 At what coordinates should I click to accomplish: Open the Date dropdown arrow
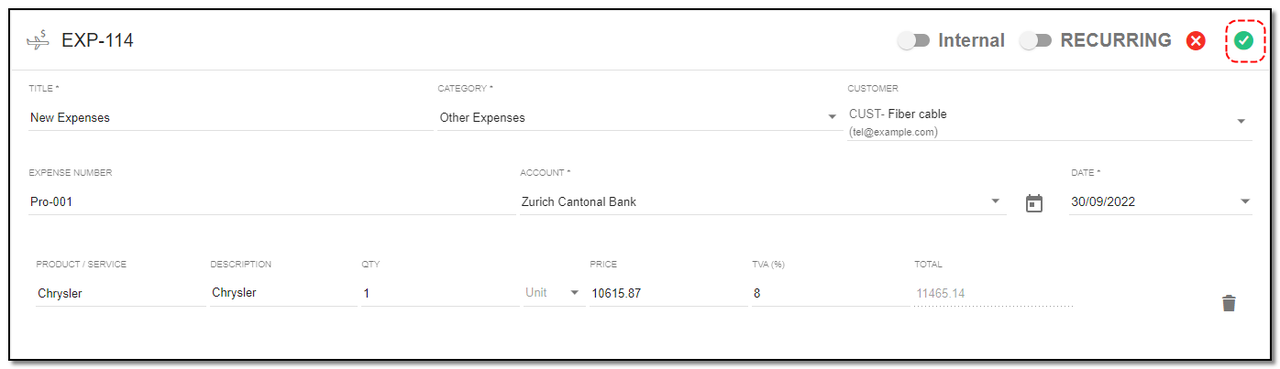click(x=1245, y=201)
